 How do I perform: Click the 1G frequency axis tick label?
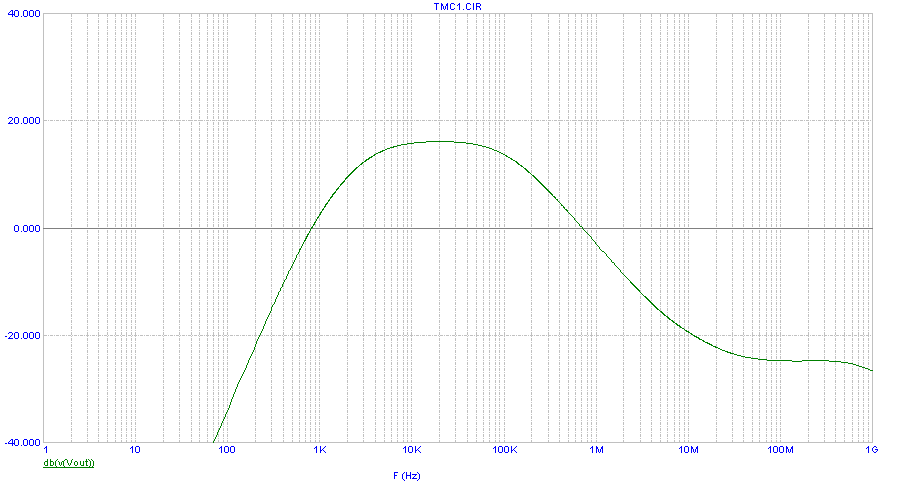point(871,450)
